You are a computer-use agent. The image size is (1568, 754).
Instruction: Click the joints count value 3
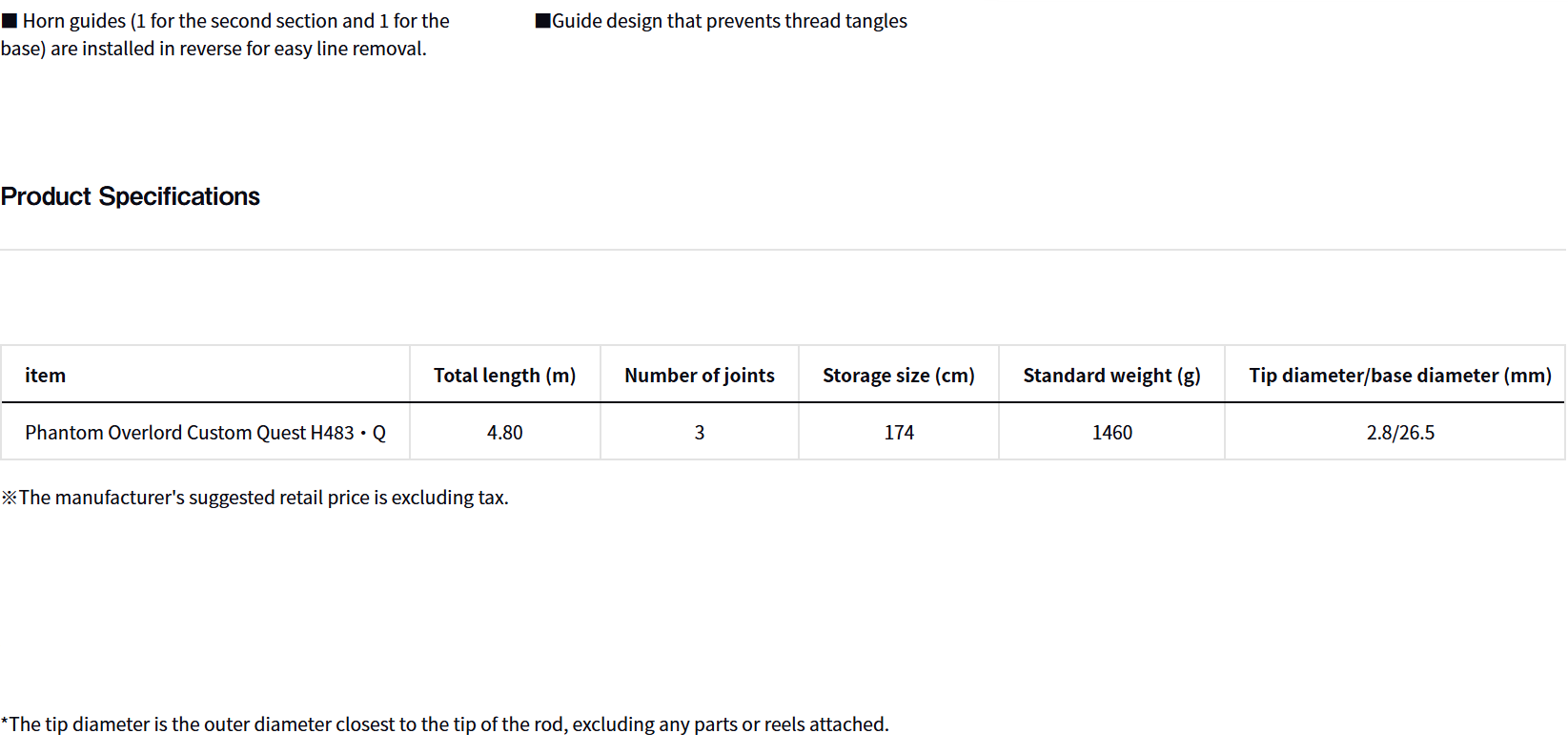699,433
